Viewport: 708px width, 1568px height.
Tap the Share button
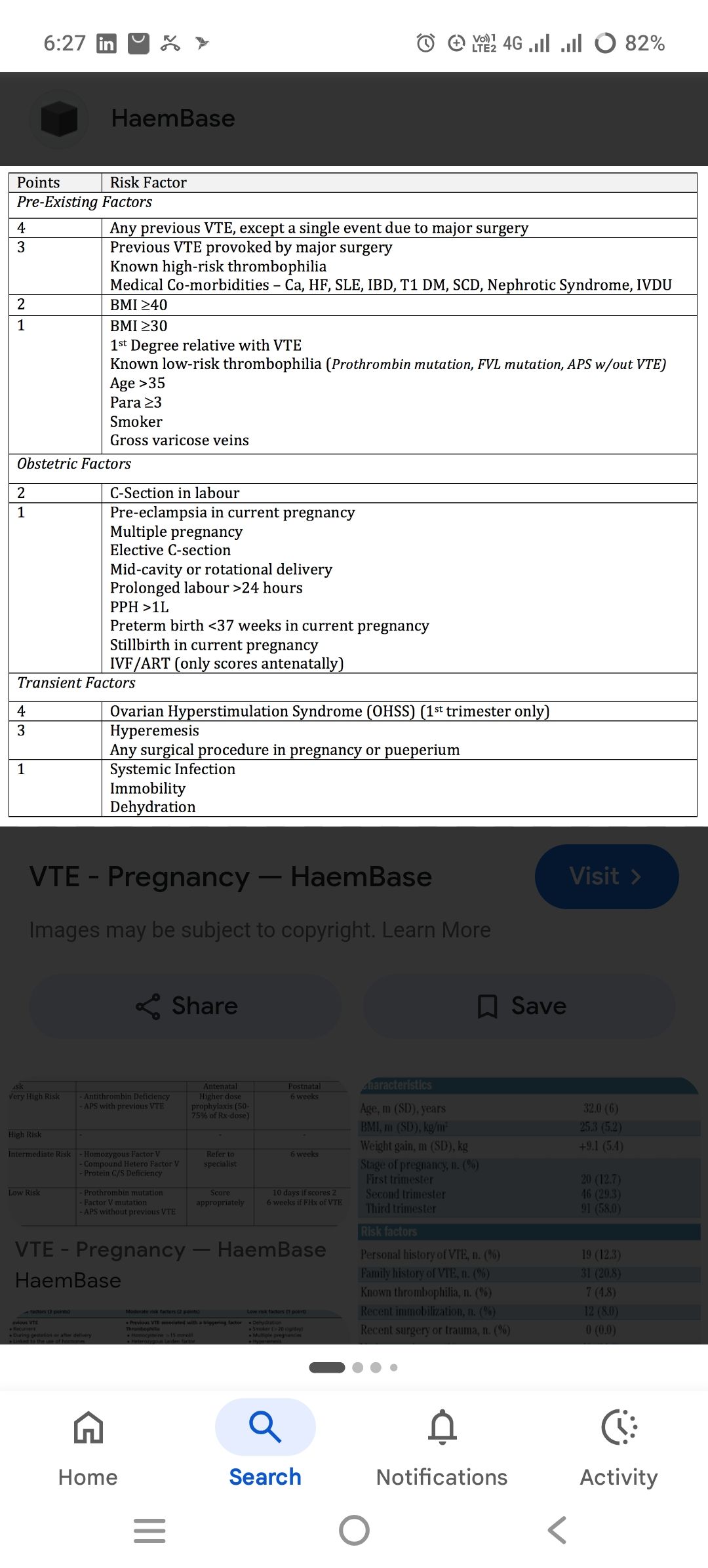pyautogui.click(x=186, y=1006)
